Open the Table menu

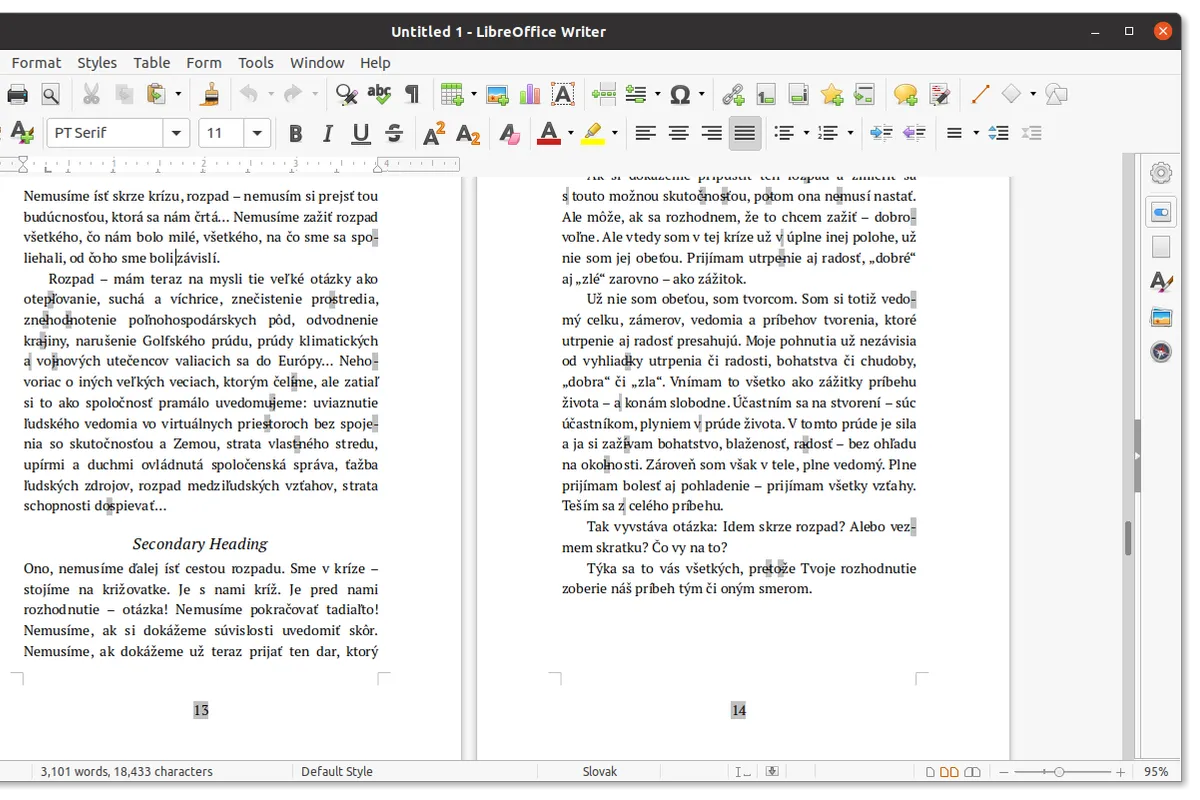(152, 62)
